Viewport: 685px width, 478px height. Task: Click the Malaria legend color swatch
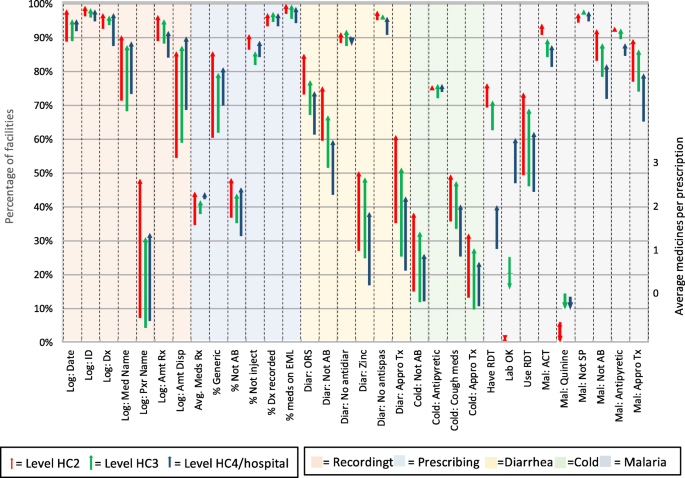[605, 463]
